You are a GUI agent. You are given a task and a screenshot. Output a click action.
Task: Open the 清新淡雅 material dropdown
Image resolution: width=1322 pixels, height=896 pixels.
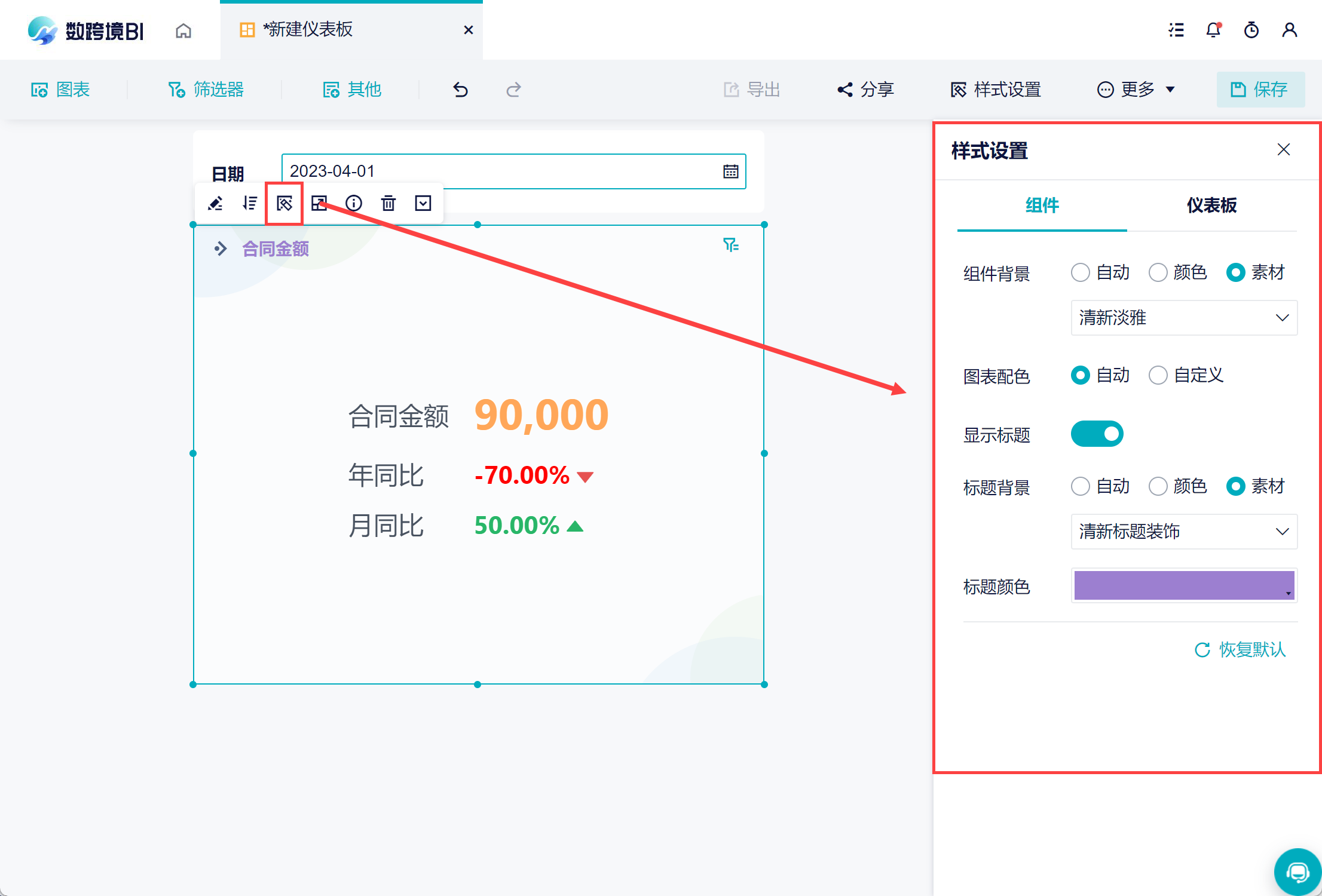point(1183,318)
